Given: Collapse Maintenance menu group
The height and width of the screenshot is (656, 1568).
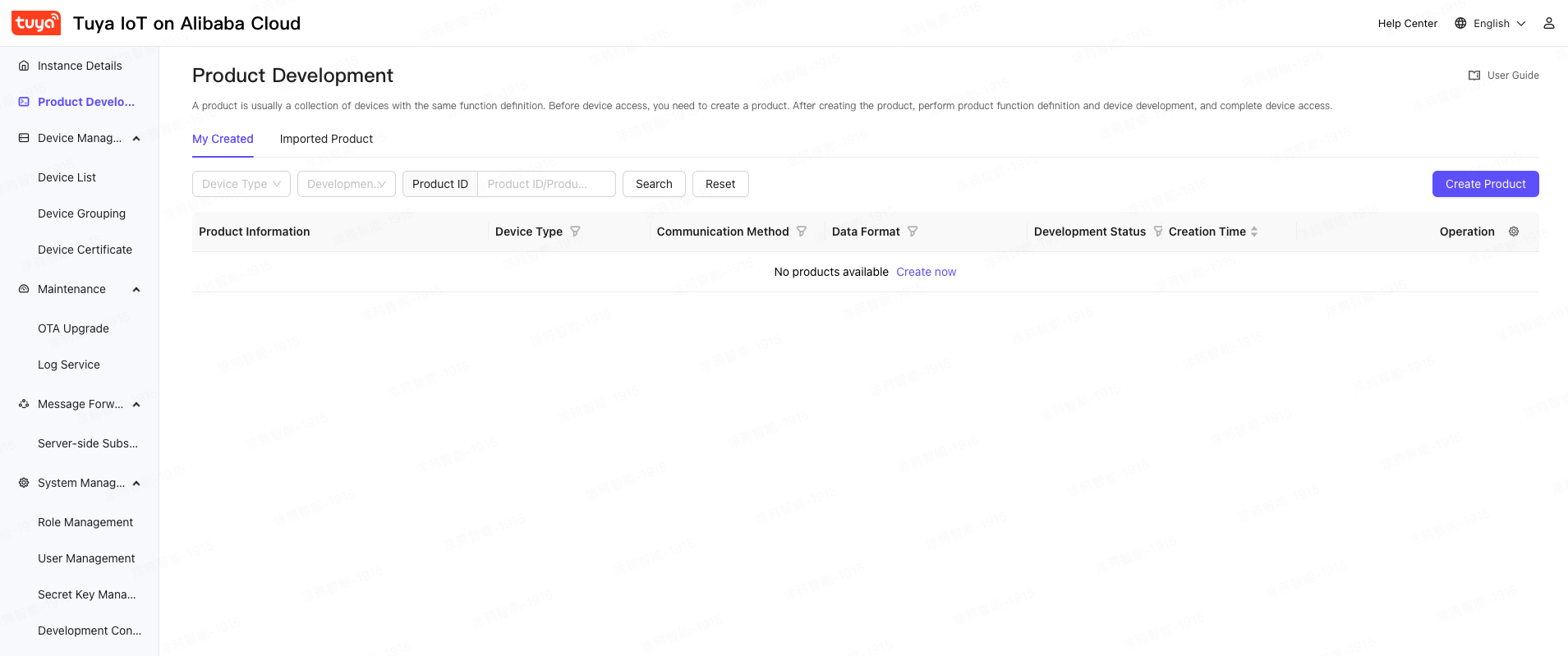Looking at the screenshot, I should tap(136, 290).
